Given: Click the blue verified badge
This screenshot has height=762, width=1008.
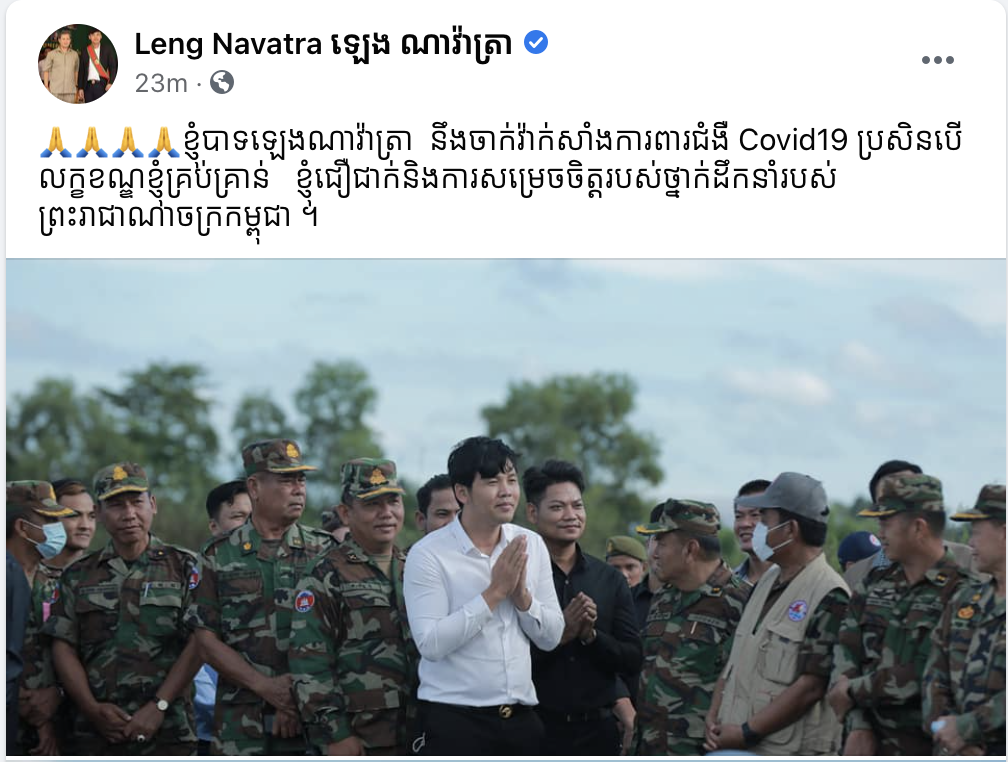Looking at the screenshot, I should [536, 43].
